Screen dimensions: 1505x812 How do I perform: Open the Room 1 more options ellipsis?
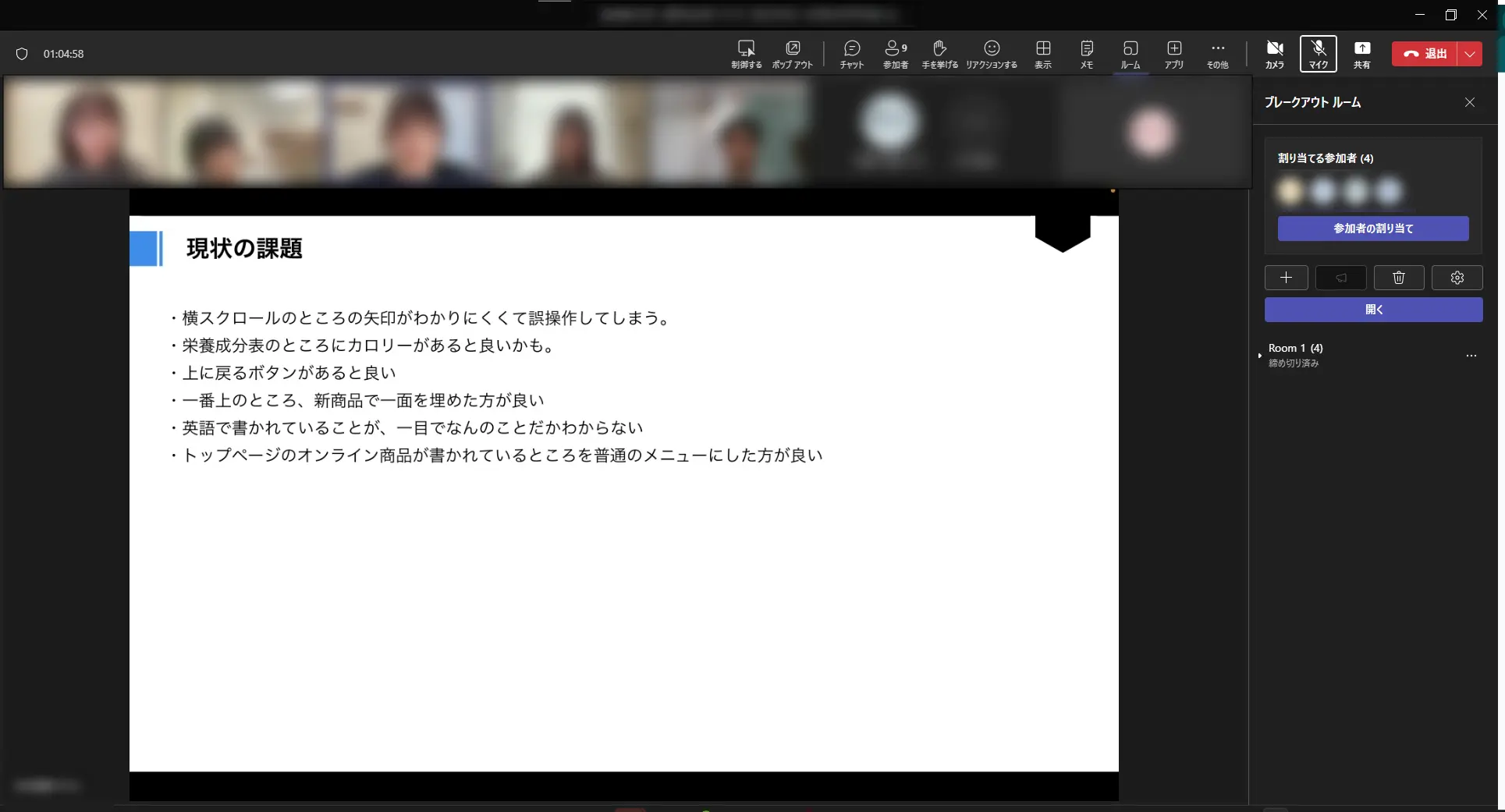pos(1471,356)
